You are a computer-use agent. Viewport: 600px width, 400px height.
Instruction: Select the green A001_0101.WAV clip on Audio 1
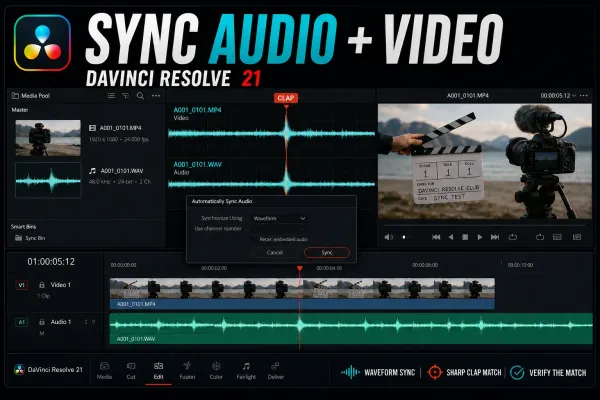click(x=351, y=328)
